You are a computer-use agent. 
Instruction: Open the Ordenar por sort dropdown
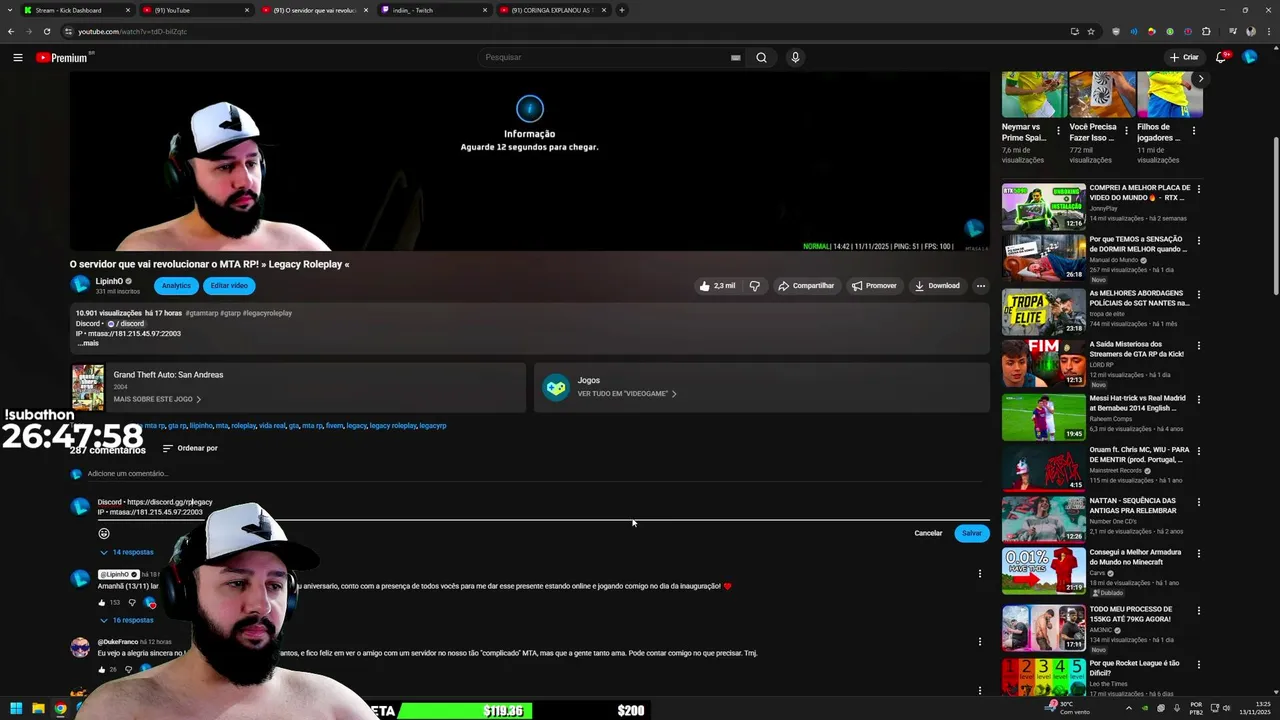(x=190, y=448)
